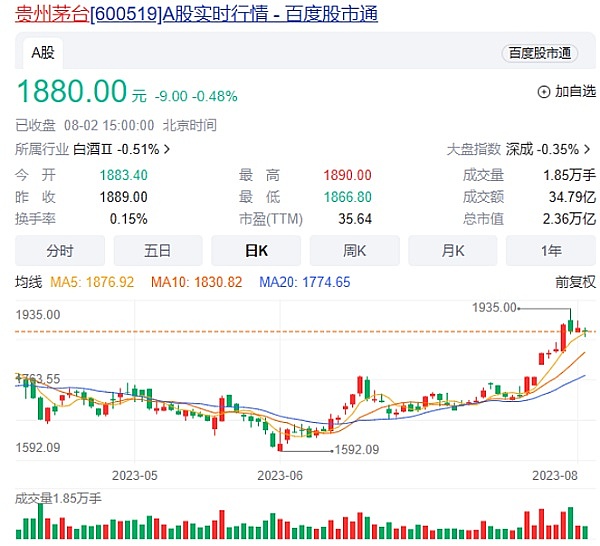
Task: Click the 白酒II -0.51% industry link
Action: tap(116, 149)
